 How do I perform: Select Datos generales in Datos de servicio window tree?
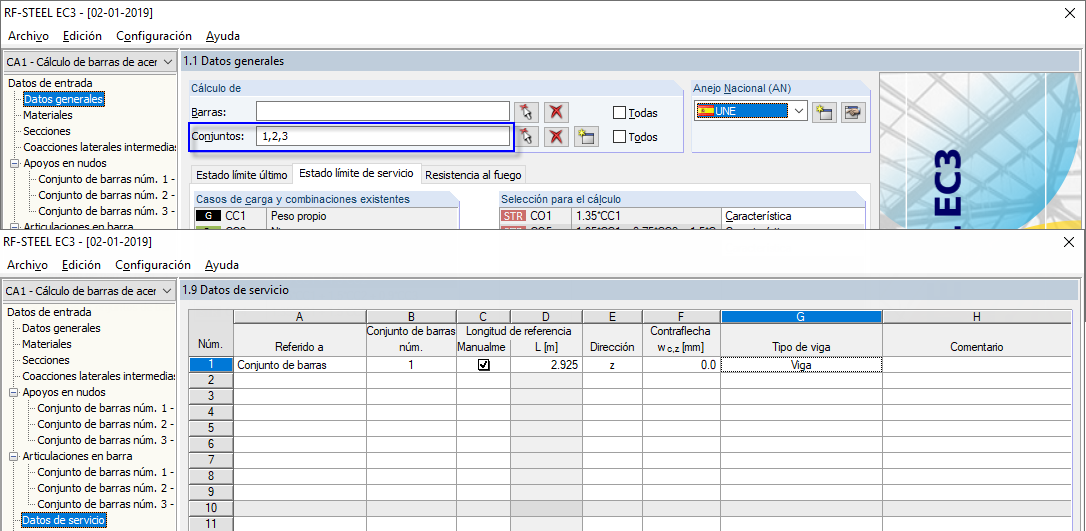pyautogui.click(x=61, y=328)
